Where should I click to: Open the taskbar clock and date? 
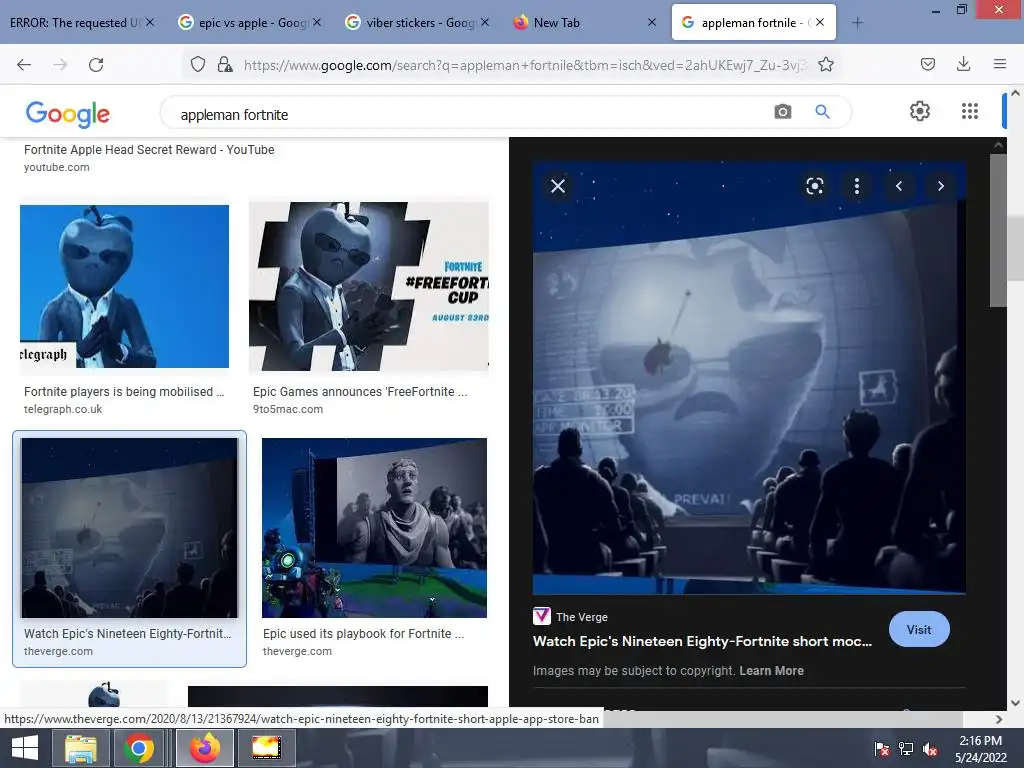980,749
